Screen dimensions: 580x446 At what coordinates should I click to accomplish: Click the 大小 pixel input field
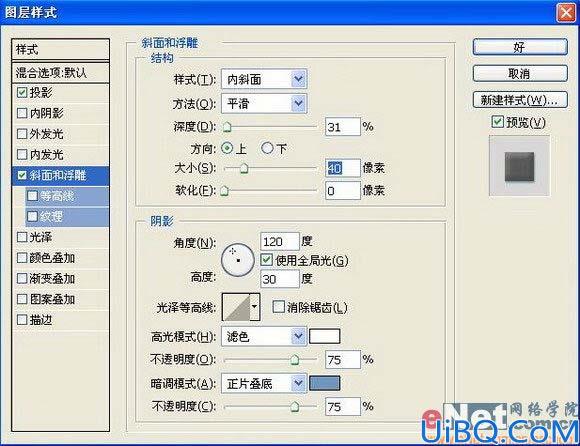point(343,168)
